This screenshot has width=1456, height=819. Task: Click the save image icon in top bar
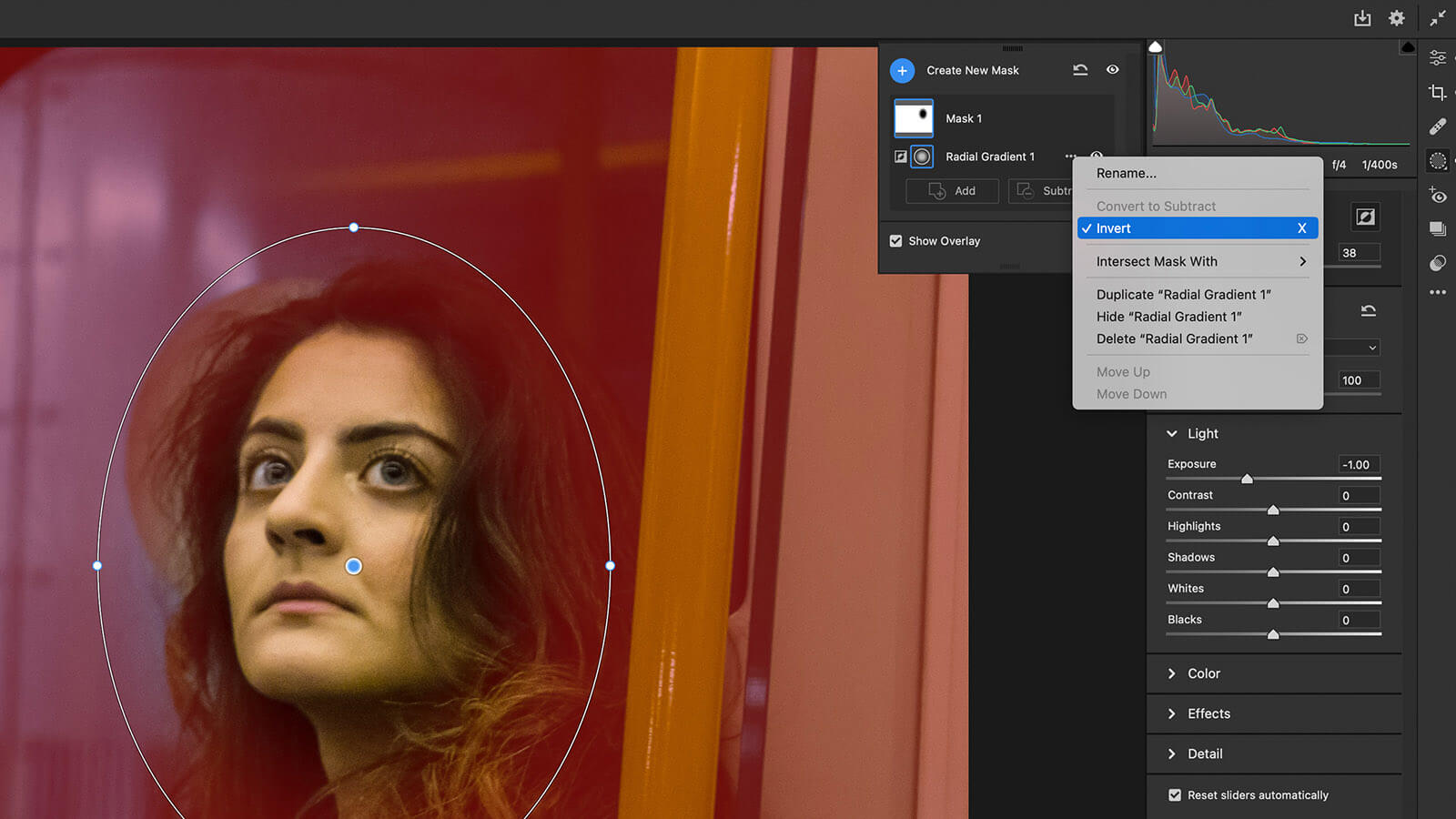pyautogui.click(x=1362, y=18)
